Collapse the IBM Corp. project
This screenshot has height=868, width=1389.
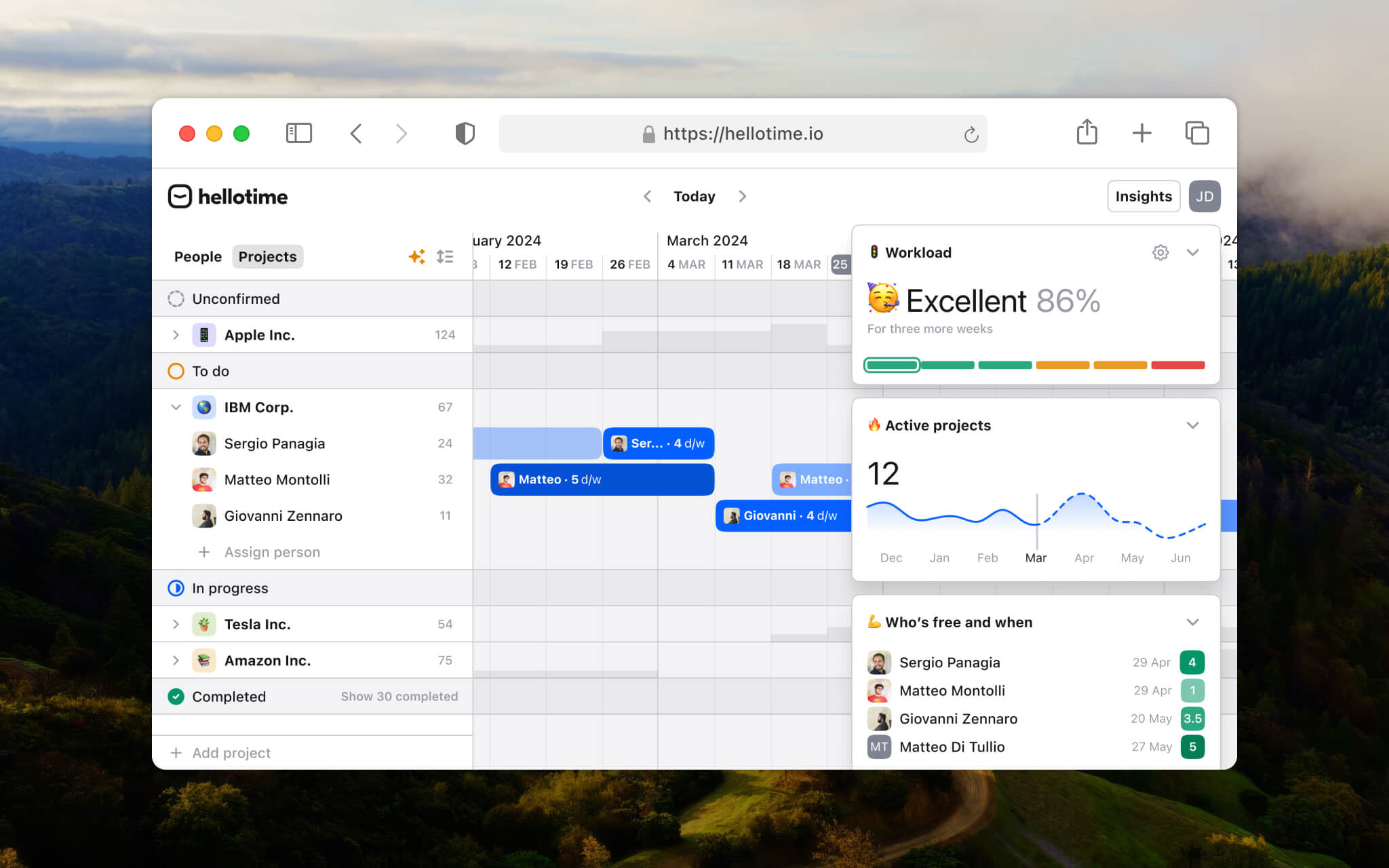pyautogui.click(x=176, y=407)
